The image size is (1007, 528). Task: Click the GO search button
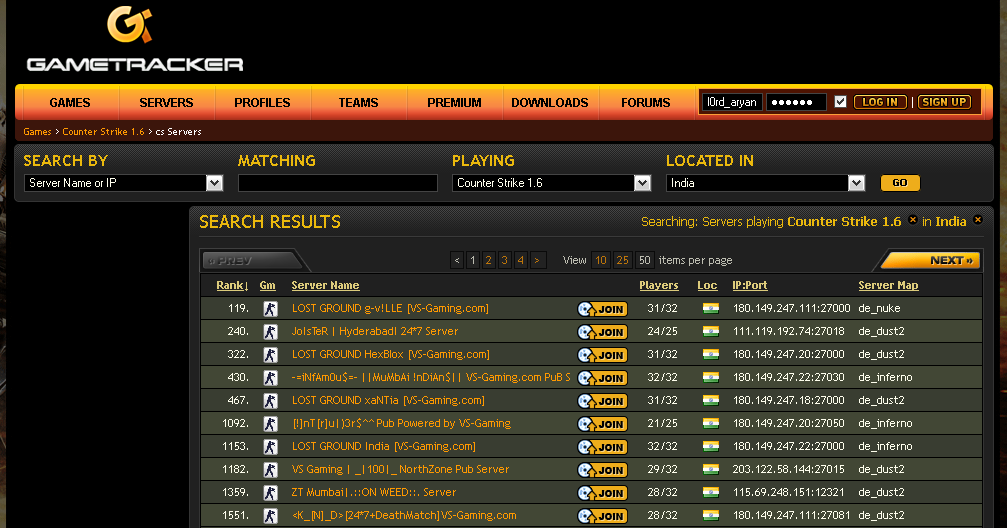pyautogui.click(x=900, y=183)
